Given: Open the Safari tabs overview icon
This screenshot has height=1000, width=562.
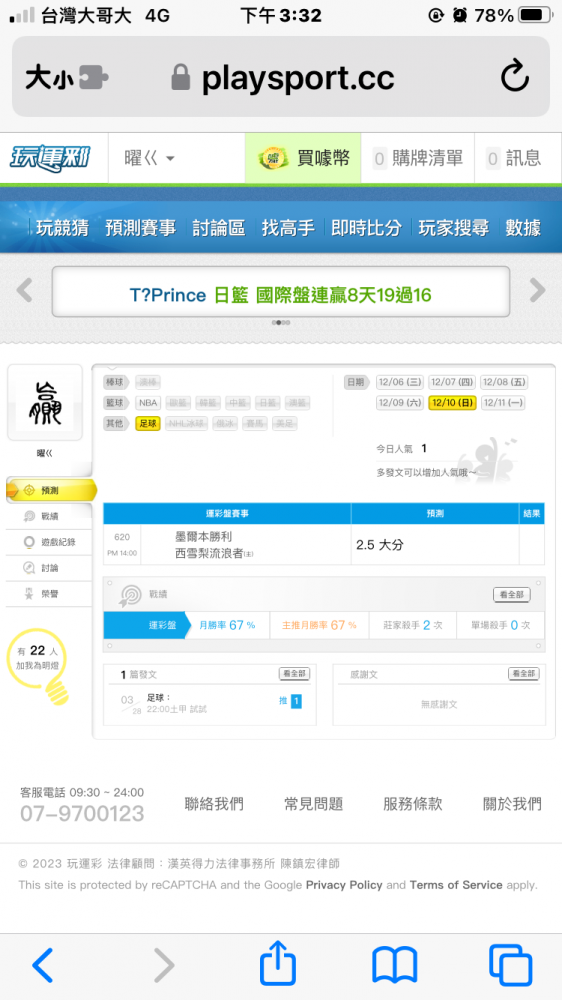Looking at the screenshot, I should 510,966.
